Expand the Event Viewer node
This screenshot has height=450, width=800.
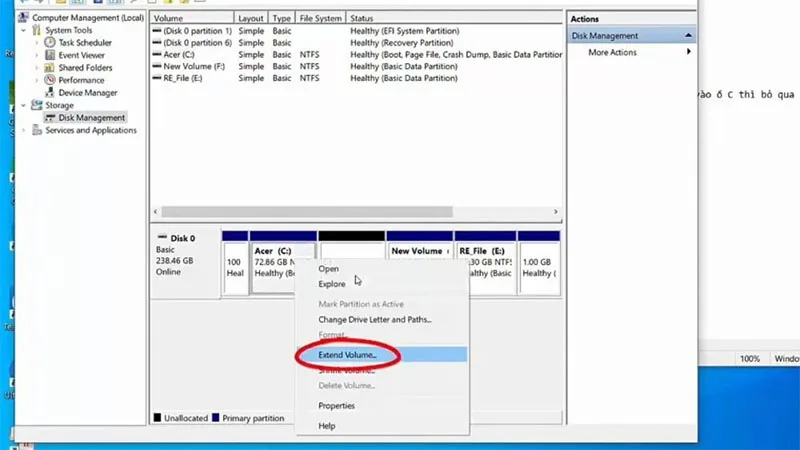point(37,55)
